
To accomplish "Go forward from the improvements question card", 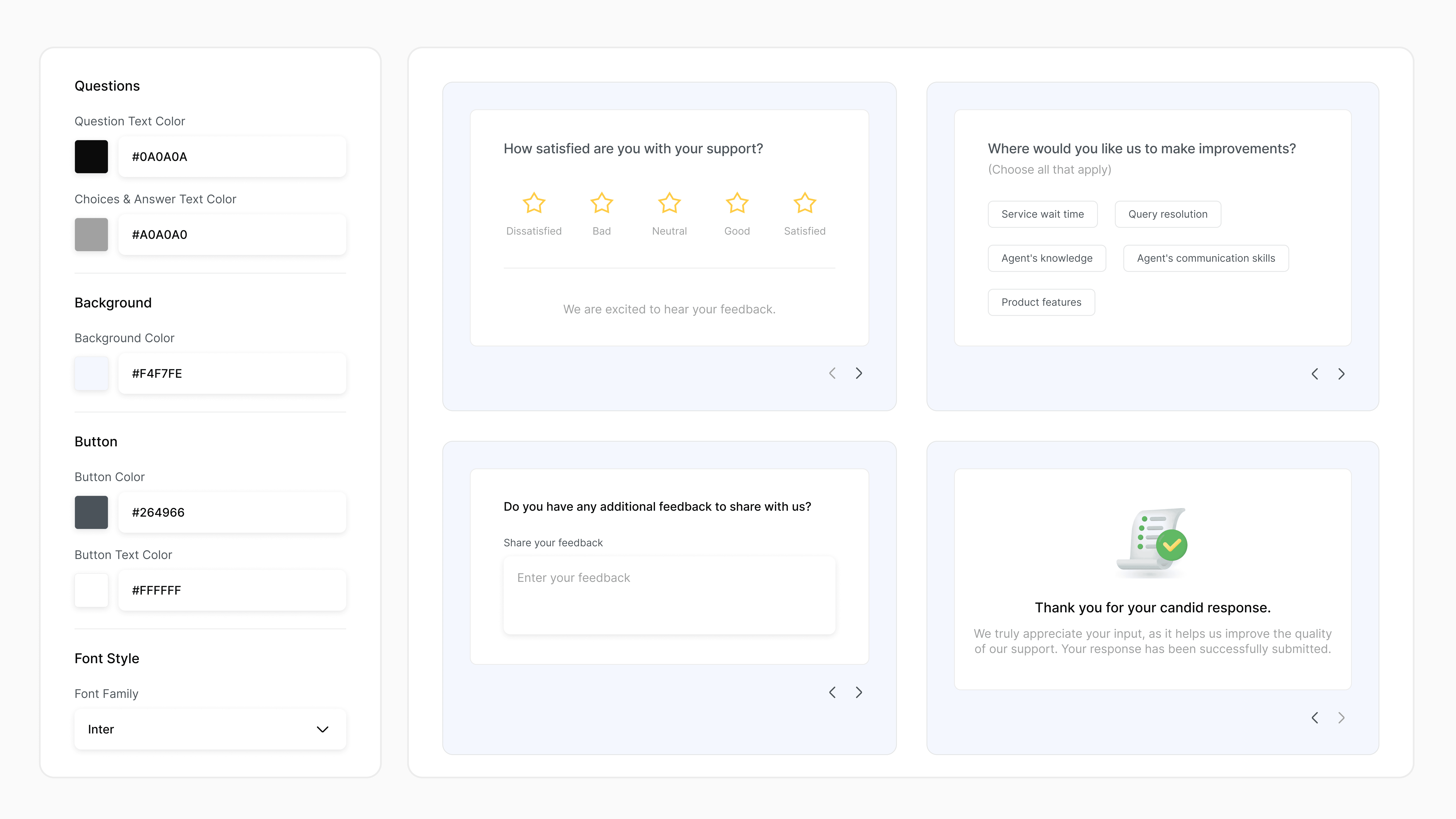I will (1341, 374).
